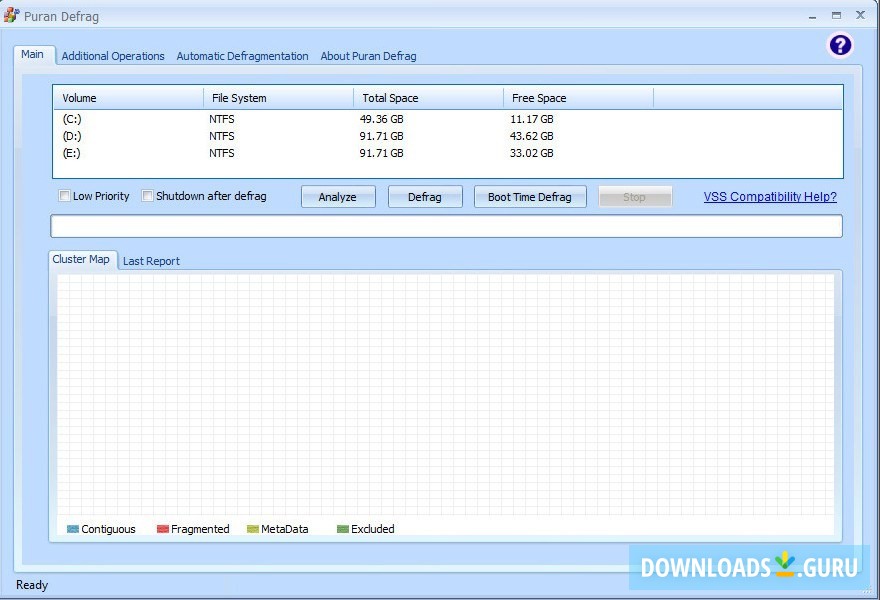Image resolution: width=880 pixels, height=600 pixels.
Task: Click the Boot Time Defrag button
Action: click(529, 197)
